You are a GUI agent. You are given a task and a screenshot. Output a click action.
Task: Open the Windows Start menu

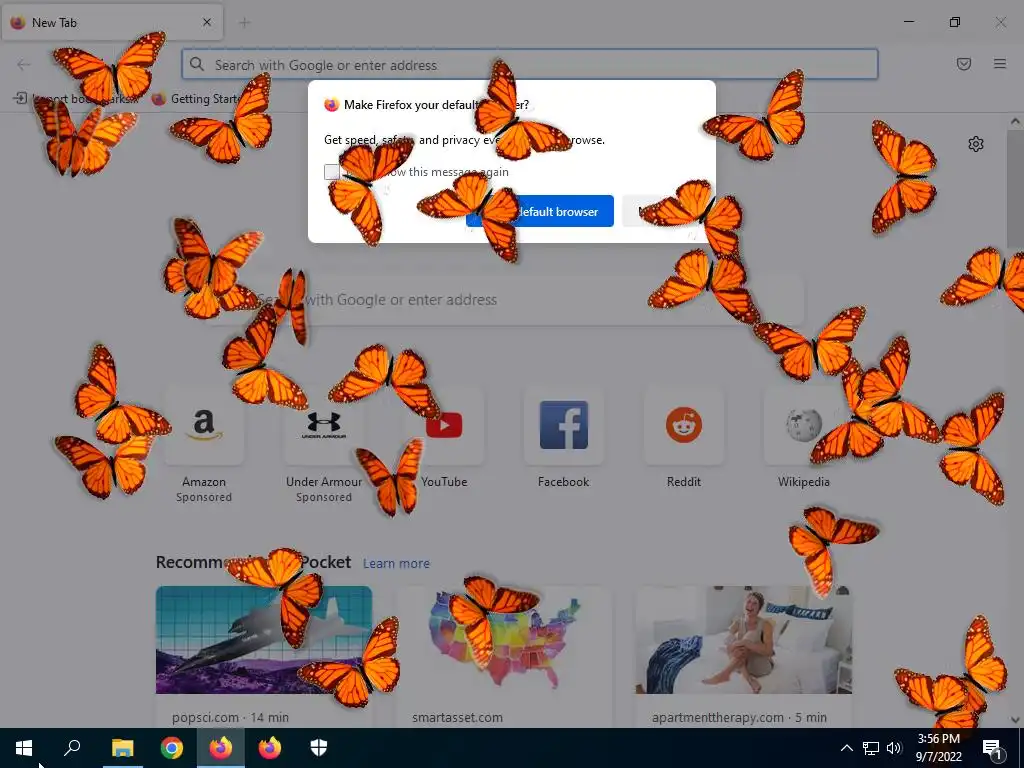click(24, 748)
